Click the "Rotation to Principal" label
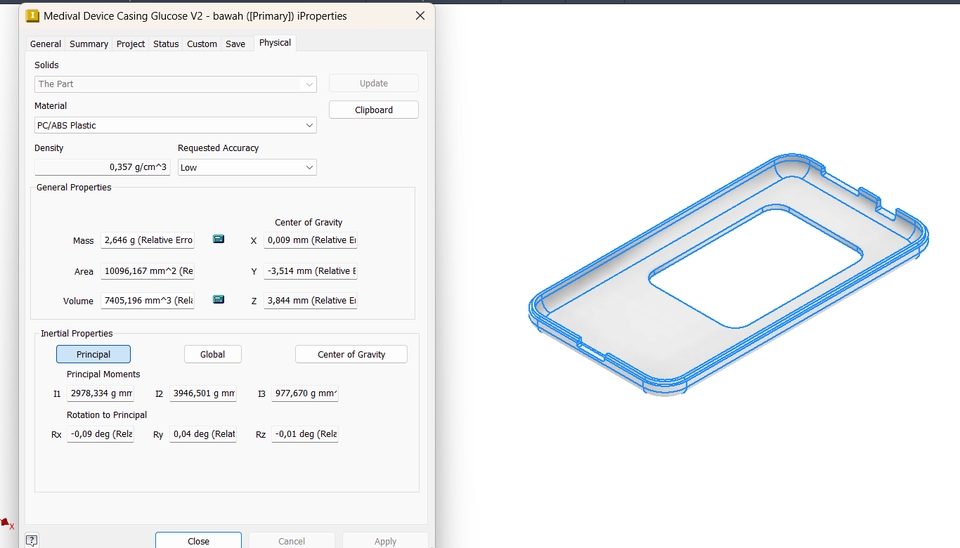The width and height of the screenshot is (960, 548). (x=107, y=415)
